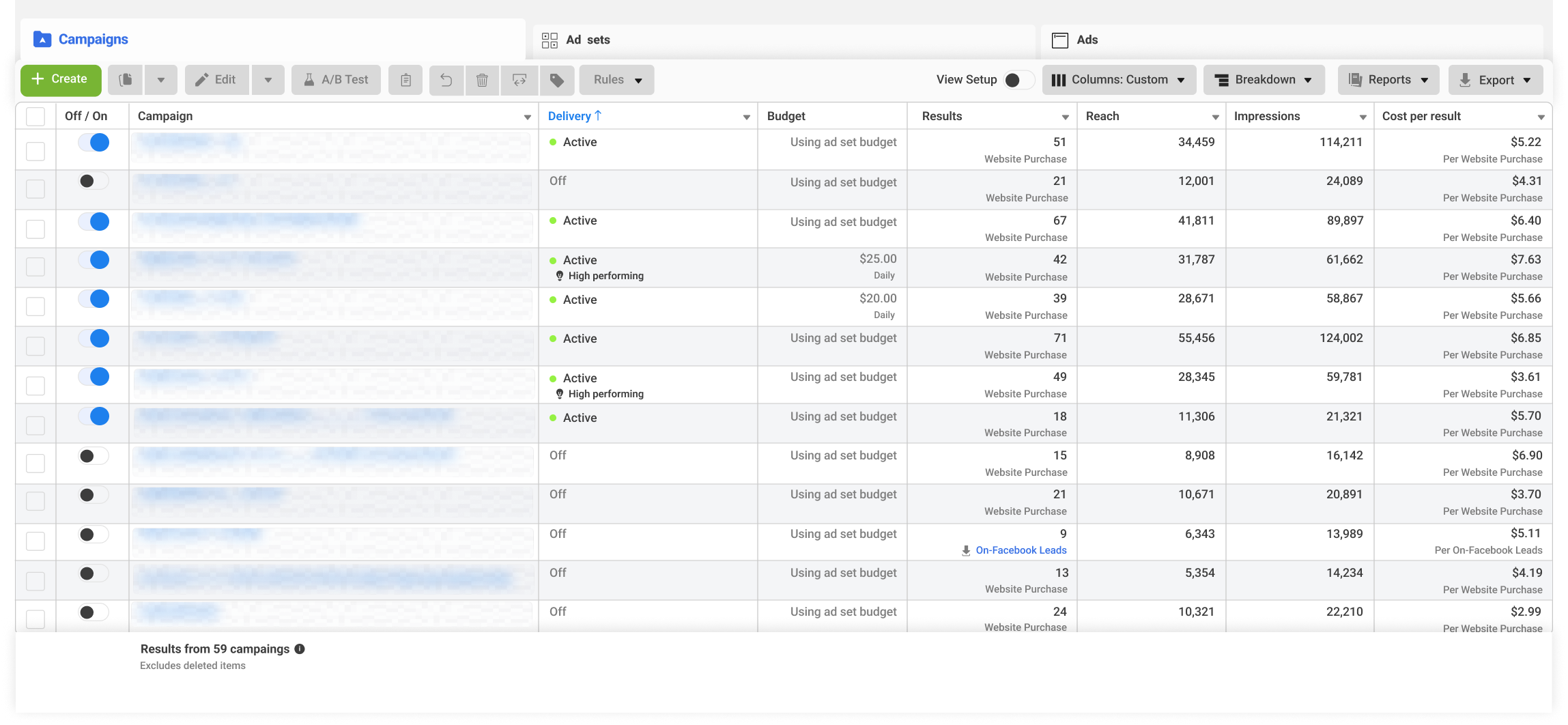The image size is (1568, 725).
Task: Click the duplicate campaign icon
Action: point(126,80)
